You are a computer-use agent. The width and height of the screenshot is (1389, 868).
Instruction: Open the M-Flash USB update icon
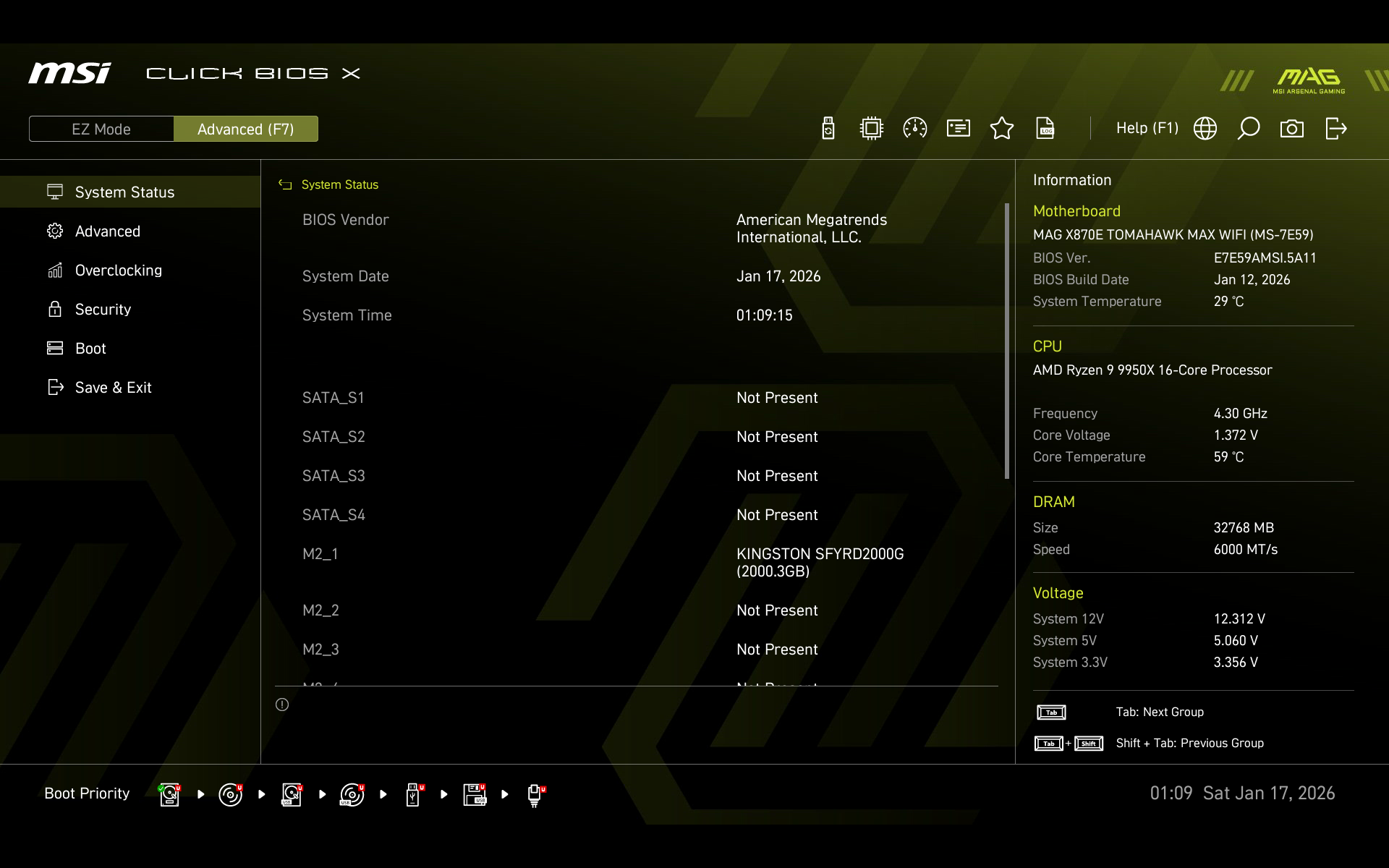tap(828, 129)
